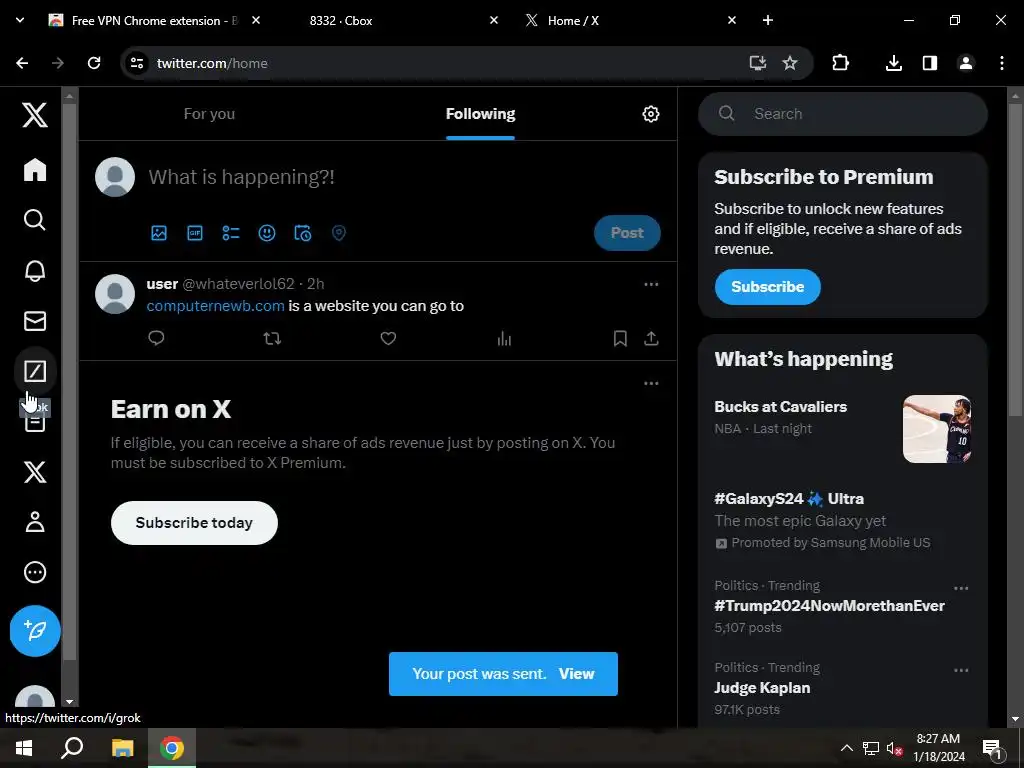The width and height of the screenshot is (1024, 768).
Task: Switch to Free VPN Chrome extension tab
Action: click(155, 20)
